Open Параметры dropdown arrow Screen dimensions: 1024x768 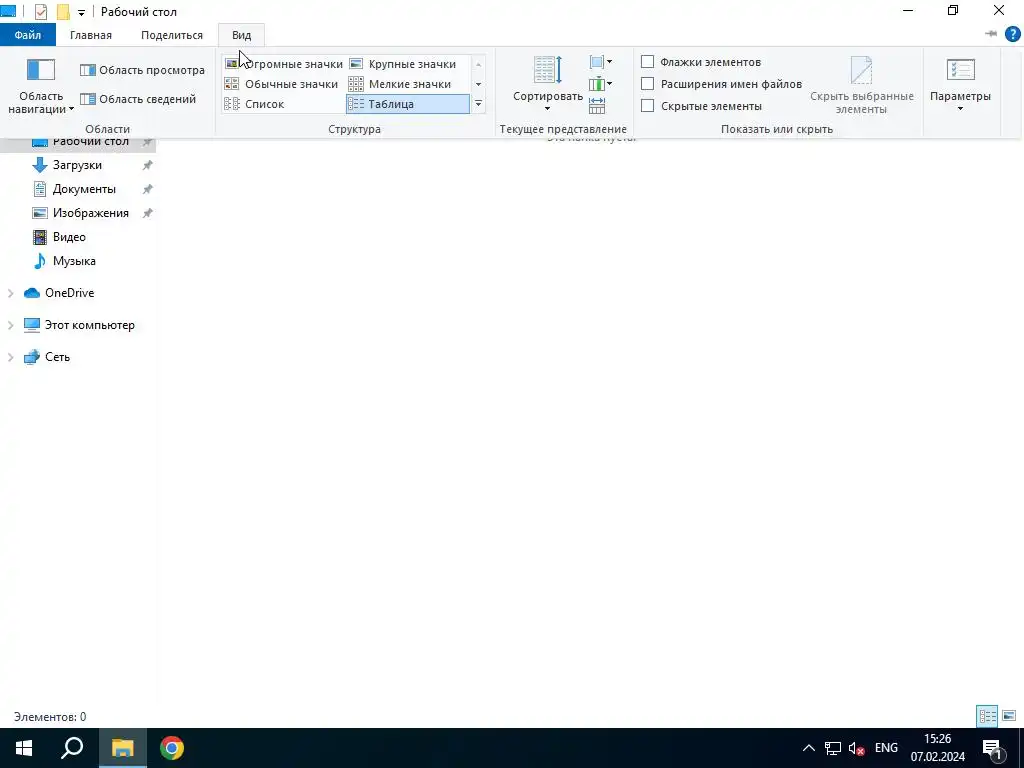pos(960,108)
